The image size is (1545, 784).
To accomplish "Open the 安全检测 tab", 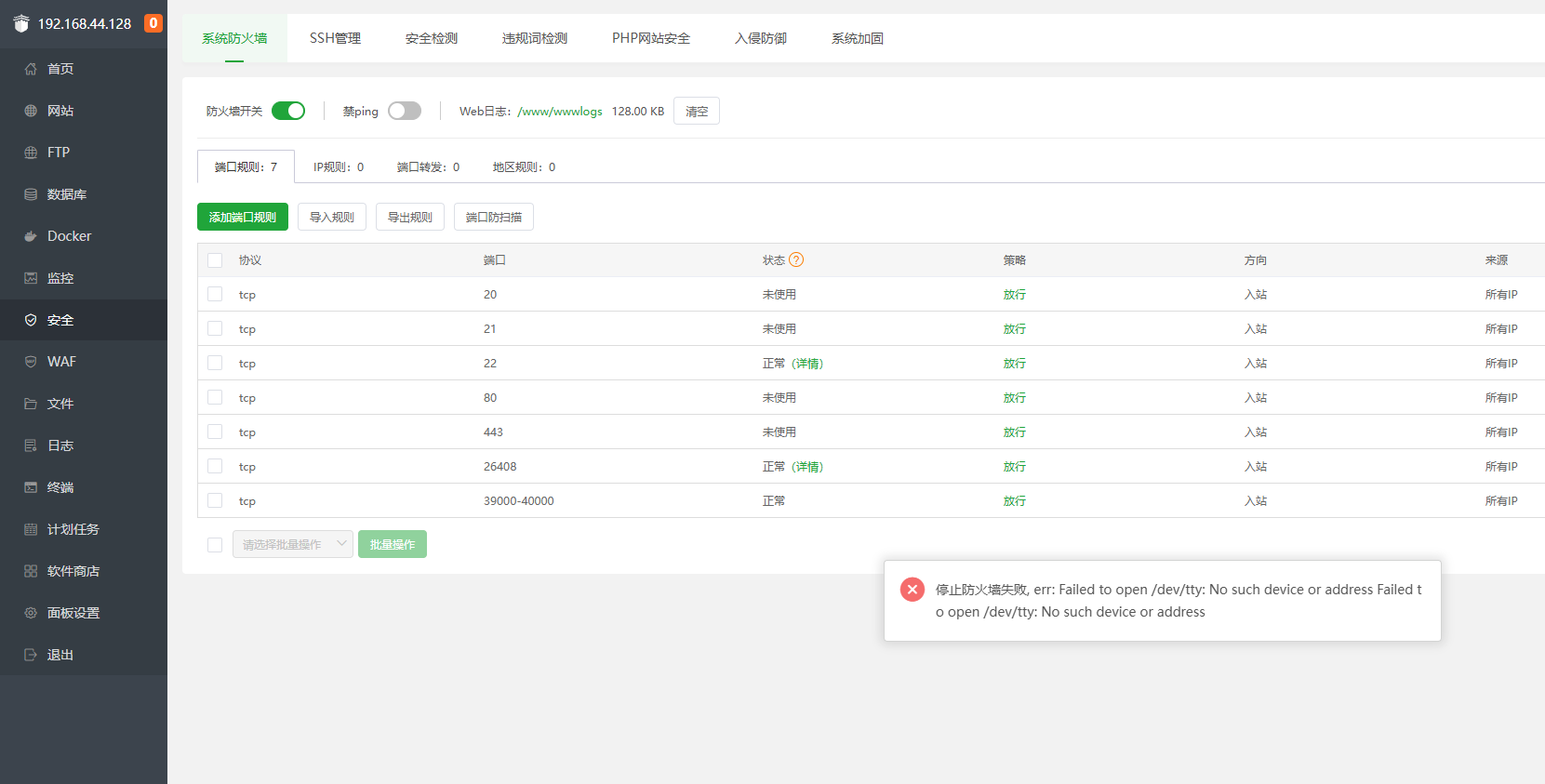I will click(432, 38).
